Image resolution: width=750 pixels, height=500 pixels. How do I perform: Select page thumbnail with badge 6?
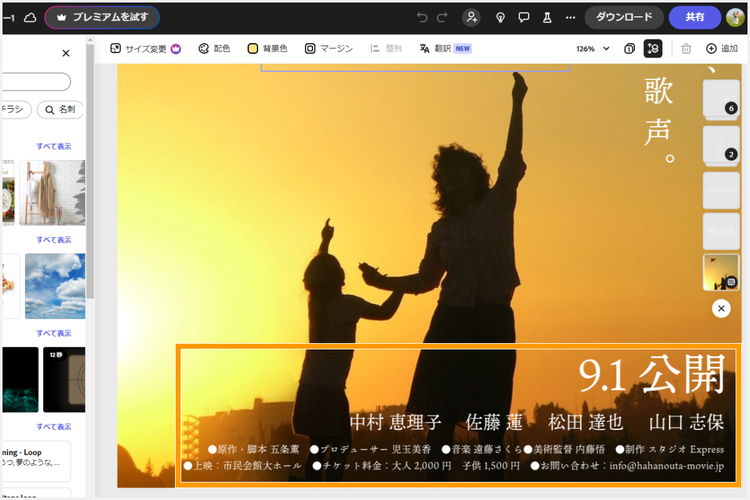721,99
